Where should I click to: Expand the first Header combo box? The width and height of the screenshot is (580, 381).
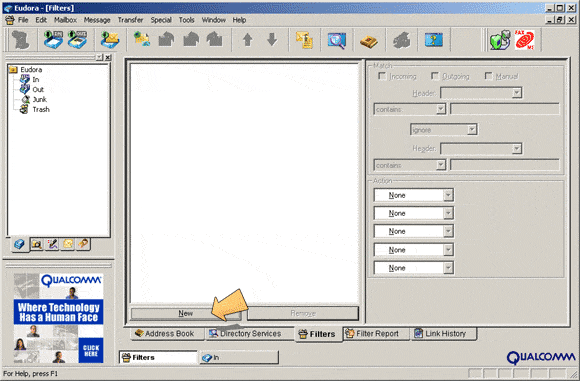(481, 92)
